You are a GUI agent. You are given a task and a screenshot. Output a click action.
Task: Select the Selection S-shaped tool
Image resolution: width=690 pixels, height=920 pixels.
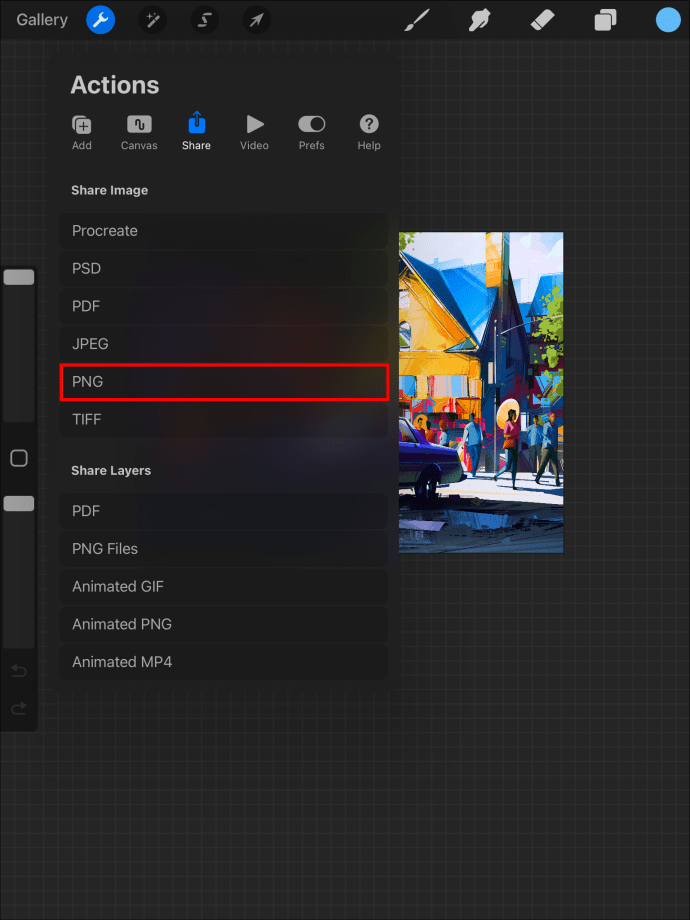[x=205, y=21]
